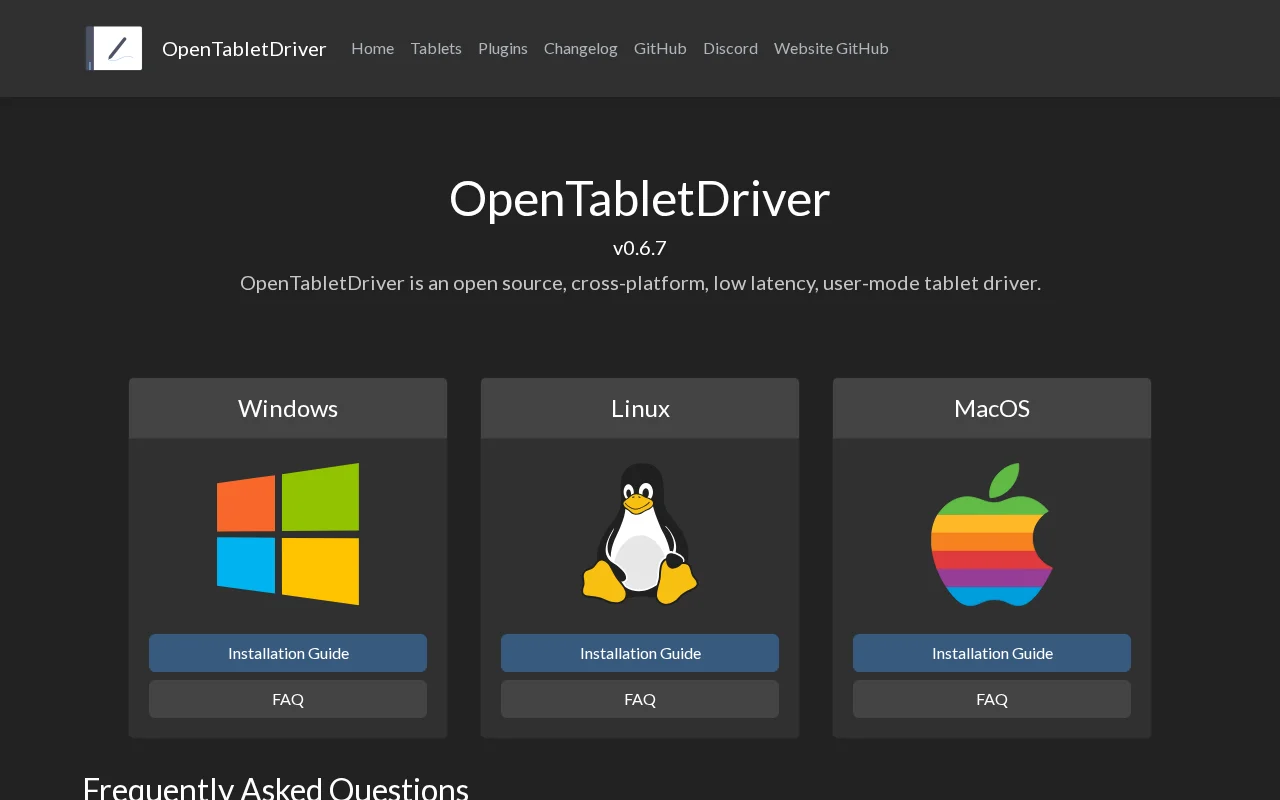Open the Windows FAQ button
Screen dimensions: 1280x800
click(288, 699)
